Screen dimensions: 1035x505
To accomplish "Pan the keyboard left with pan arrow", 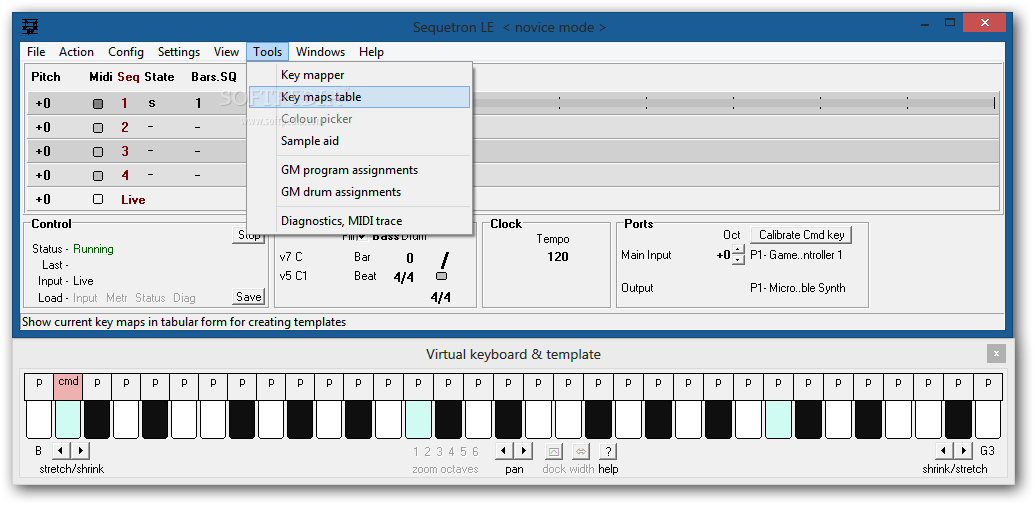I will (504, 452).
